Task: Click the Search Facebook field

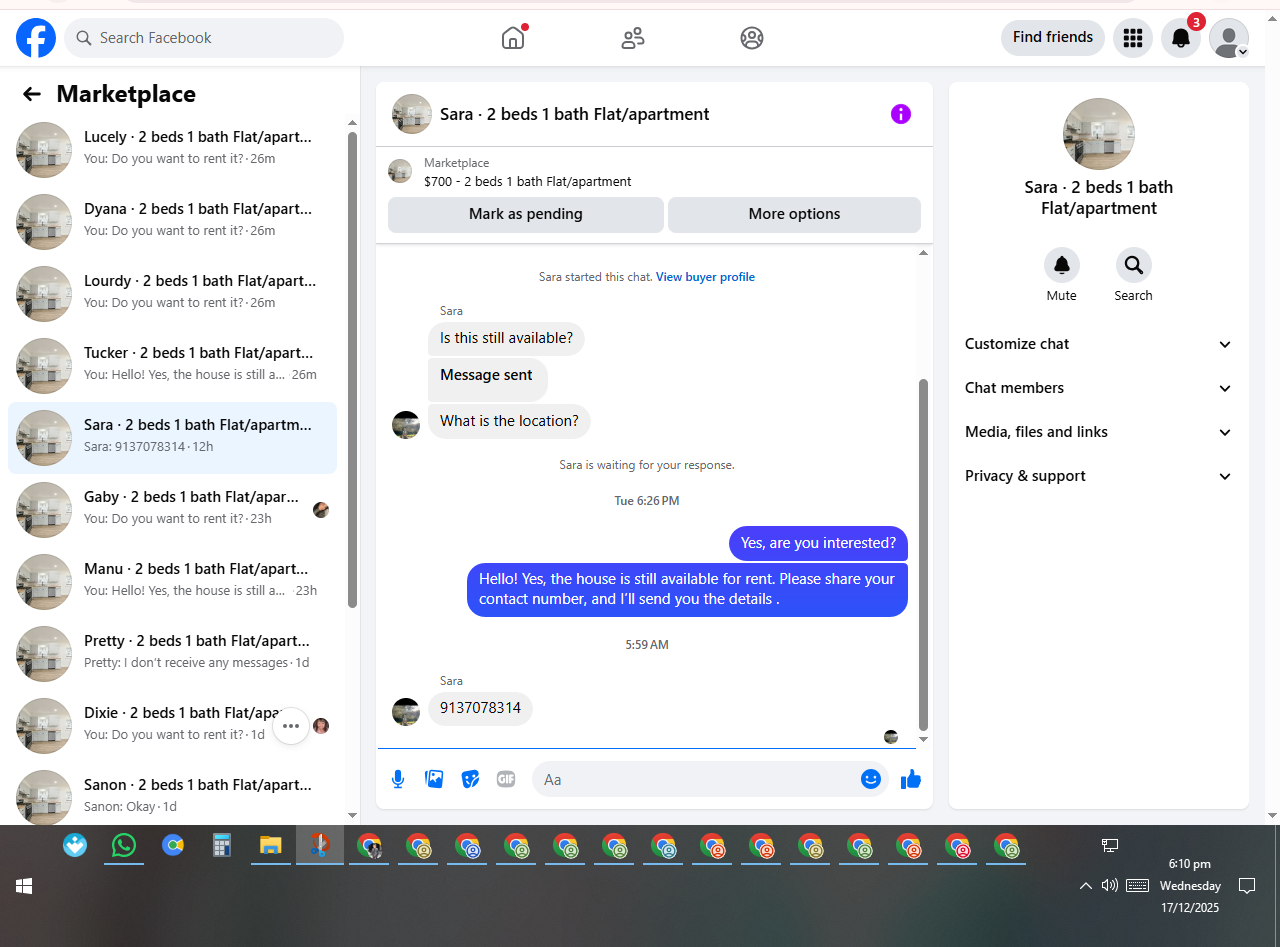Action: pos(204,38)
